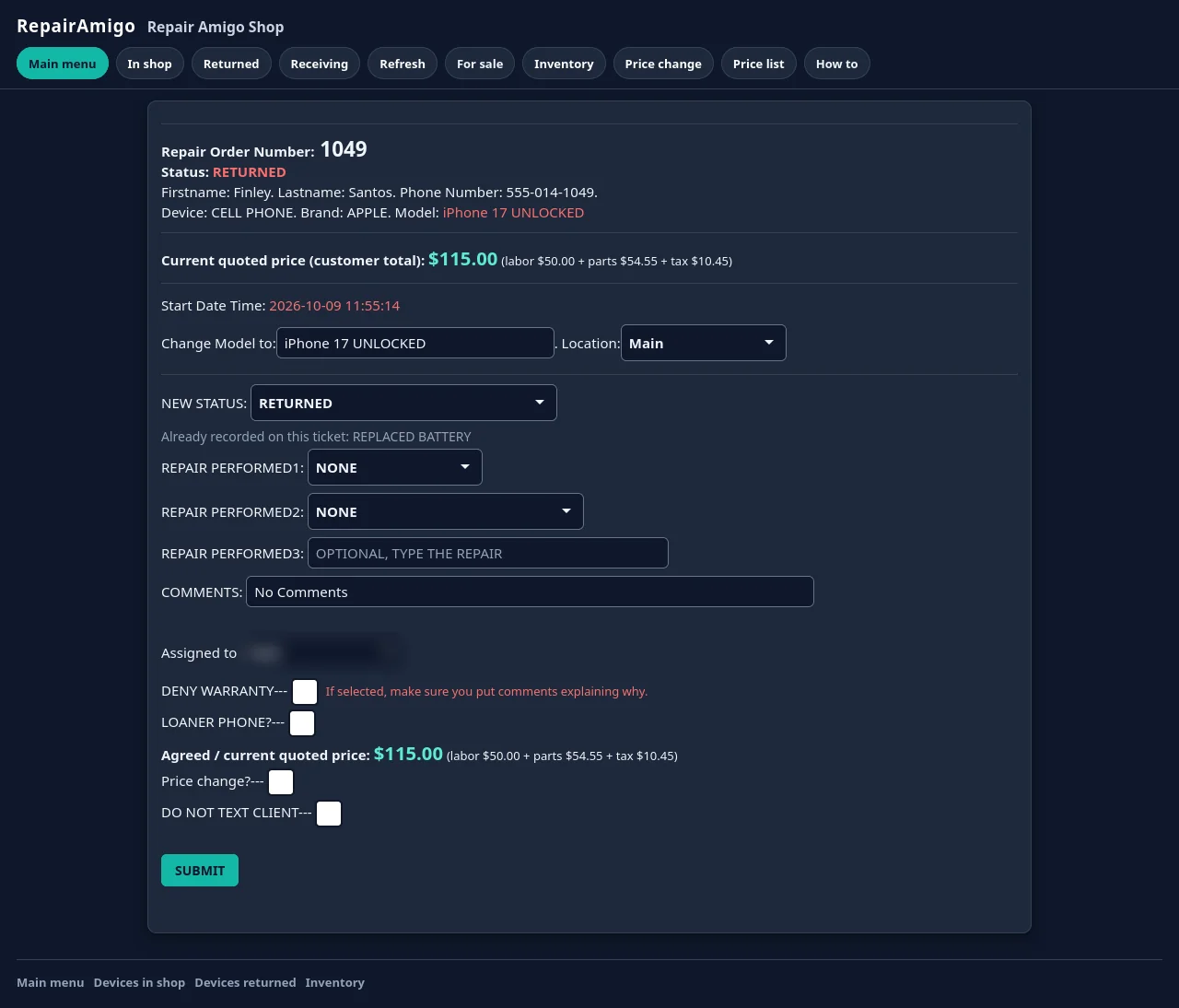Screen dimensions: 1179x1008
Task: Click the deny warranty red warning text
Action: point(486,691)
